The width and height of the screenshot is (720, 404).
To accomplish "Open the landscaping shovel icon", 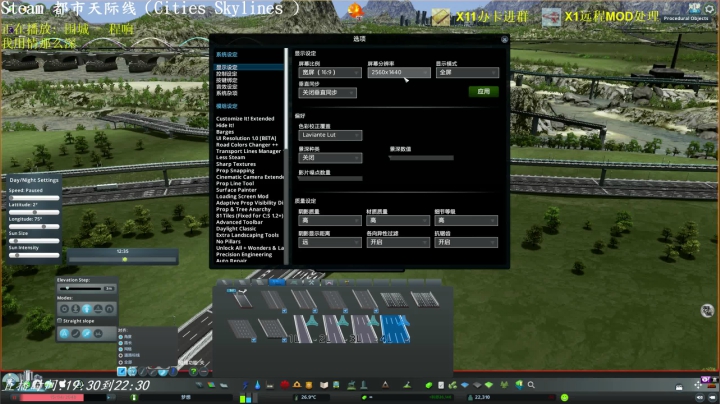I will (407, 385).
